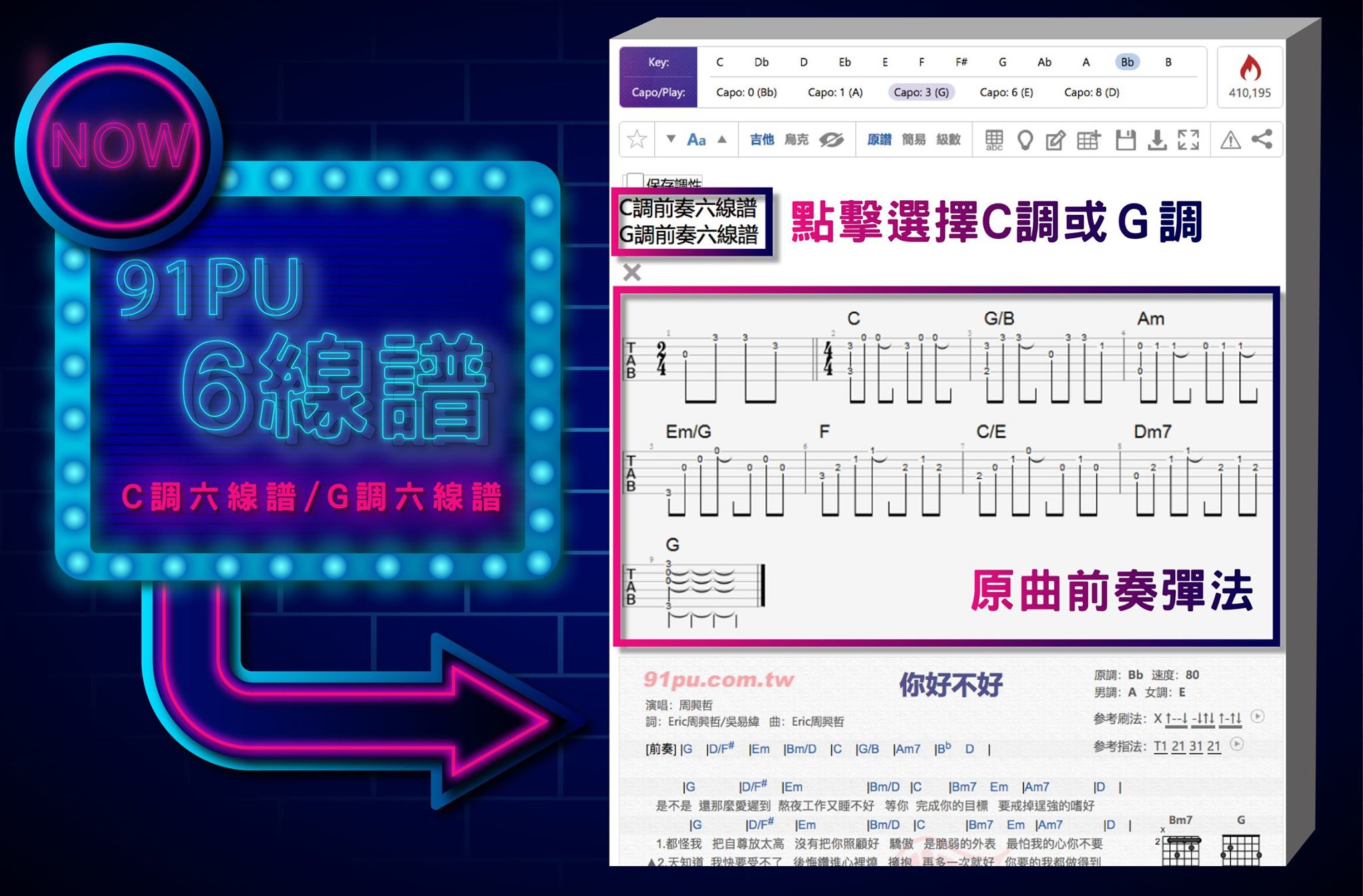Choose Capo: 0 (Bb) option

(746, 92)
